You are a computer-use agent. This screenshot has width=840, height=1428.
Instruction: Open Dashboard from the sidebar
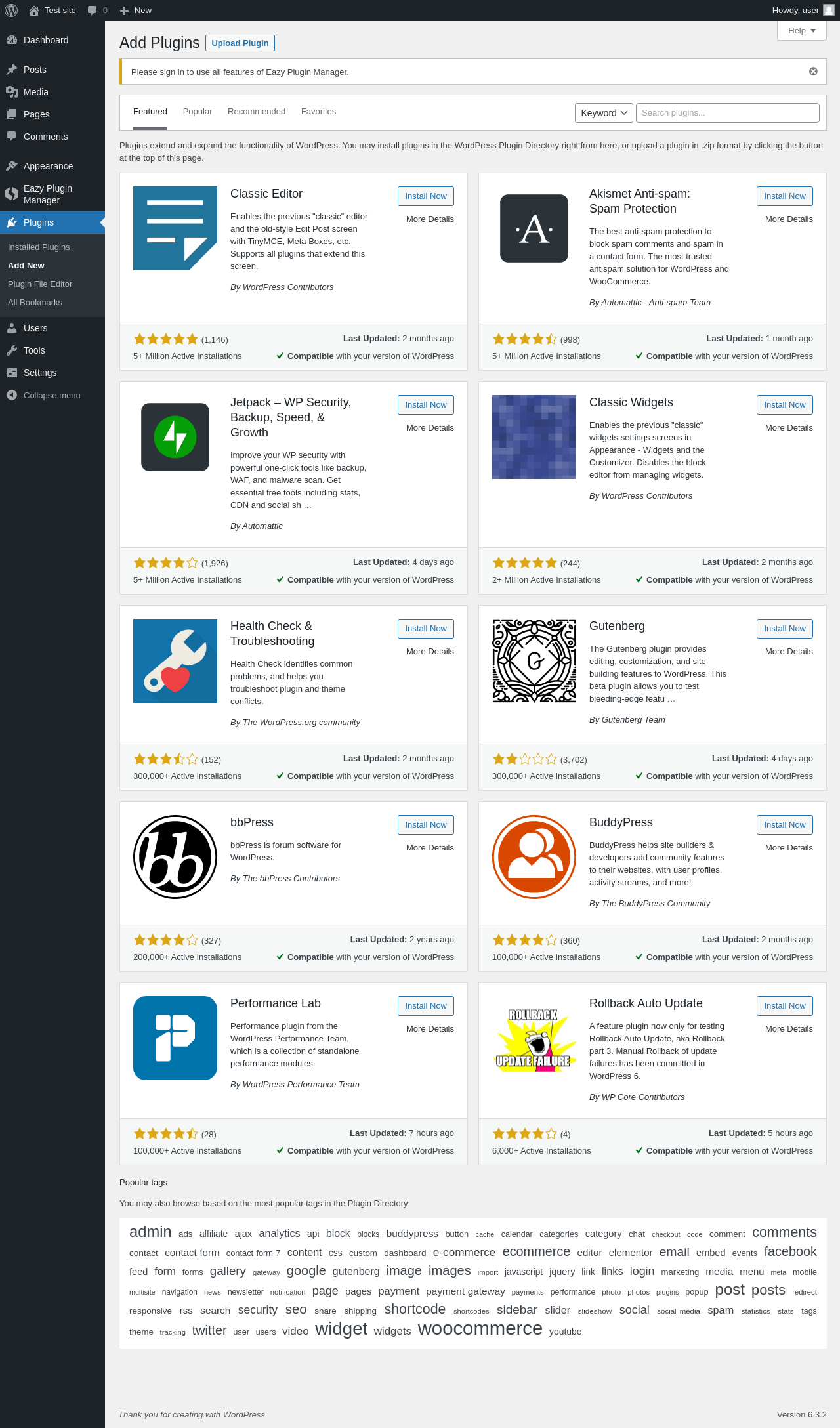click(52, 40)
